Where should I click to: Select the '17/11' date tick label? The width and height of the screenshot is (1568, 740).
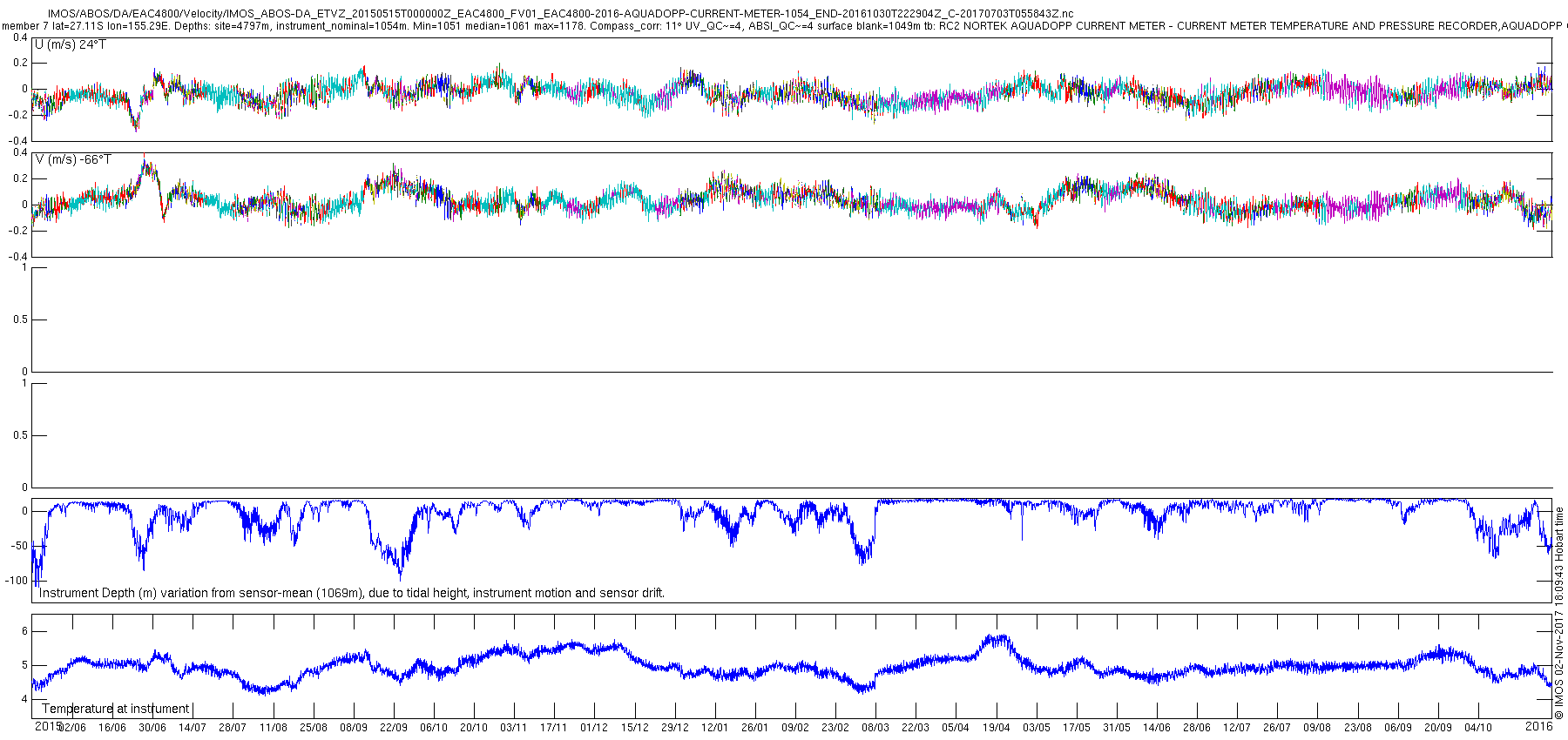click(x=554, y=728)
